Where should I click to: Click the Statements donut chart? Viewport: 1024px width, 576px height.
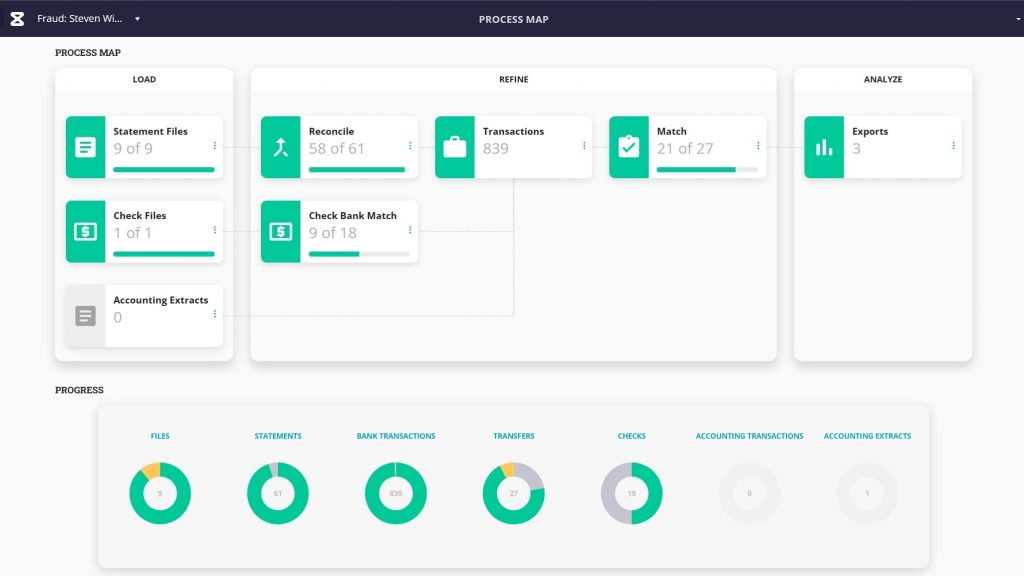point(278,493)
